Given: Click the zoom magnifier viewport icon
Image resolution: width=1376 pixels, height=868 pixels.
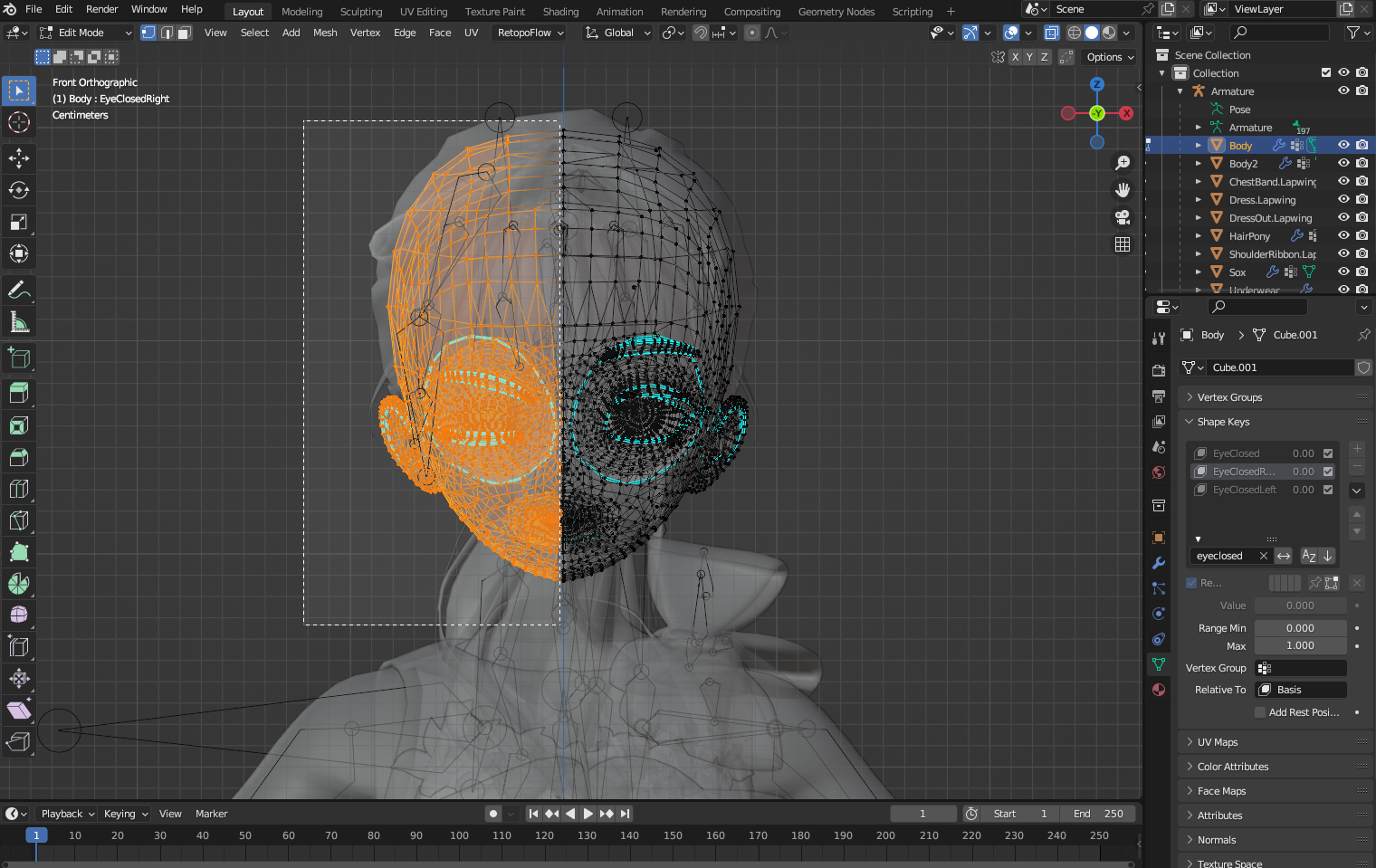Looking at the screenshot, I should pyautogui.click(x=1123, y=163).
